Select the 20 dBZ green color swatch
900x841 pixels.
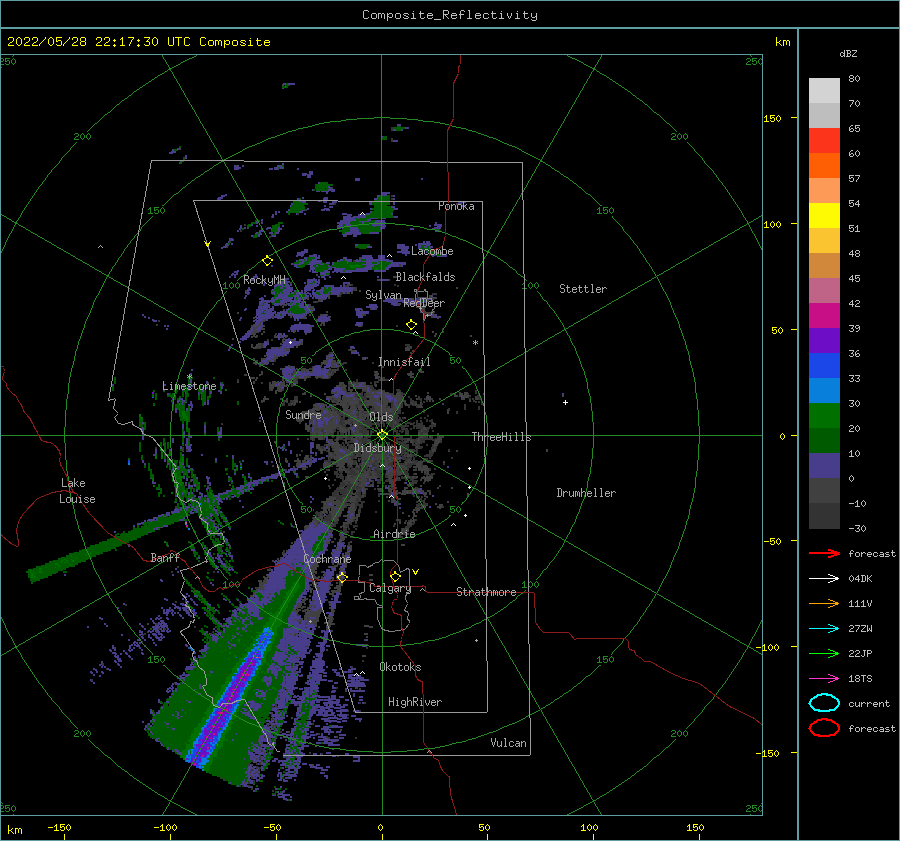click(824, 416)
